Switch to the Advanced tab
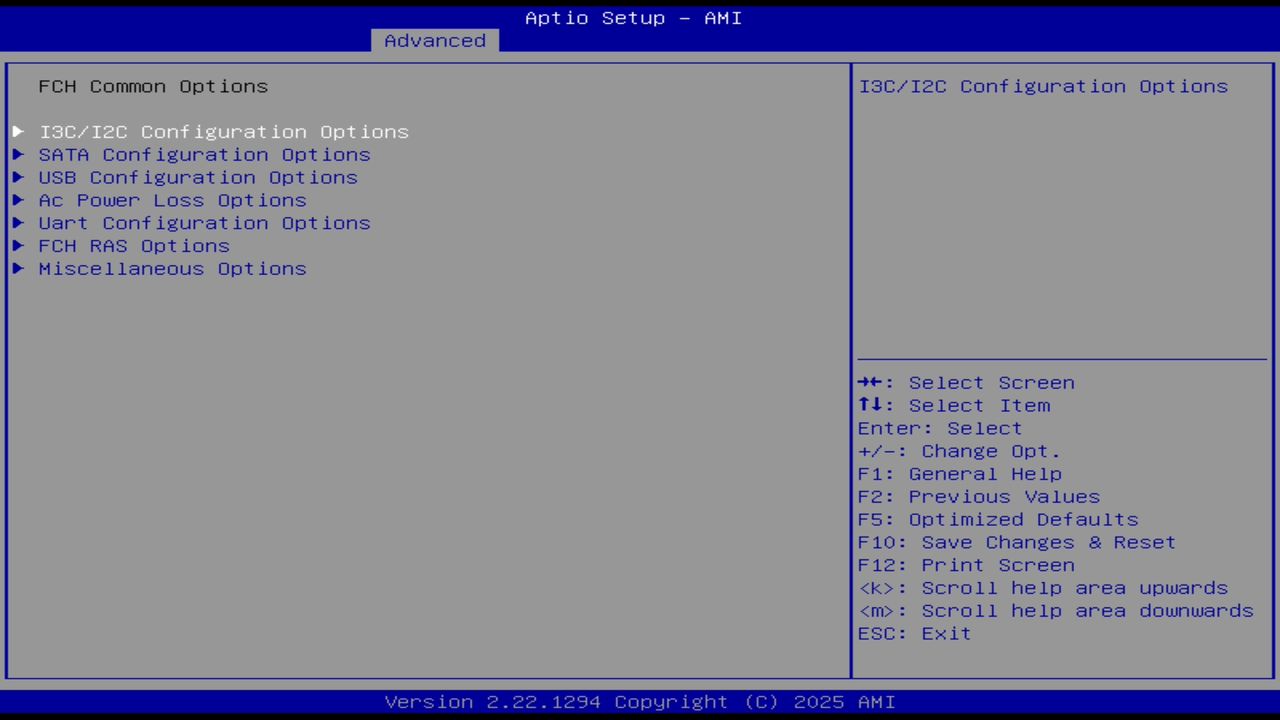Image resolution: width=1280 pixels, height=720 pixels. tap(434, 40)
